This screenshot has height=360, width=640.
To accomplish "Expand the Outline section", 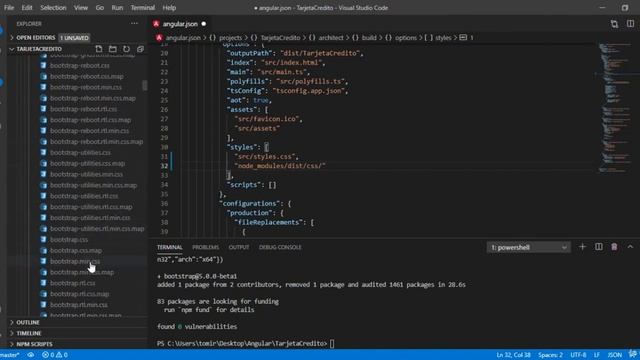I will 28,322.
